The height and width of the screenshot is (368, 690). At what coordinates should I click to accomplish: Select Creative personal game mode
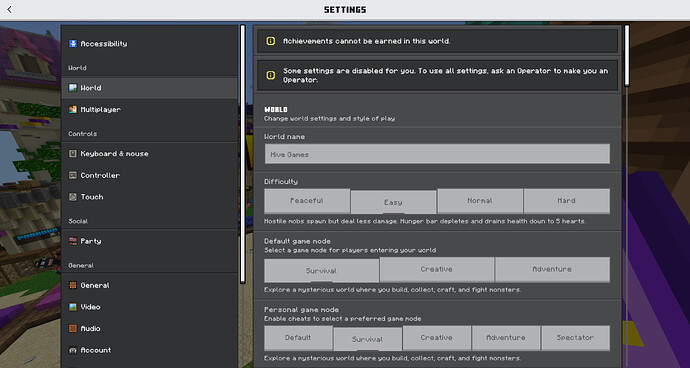point(437,338)
